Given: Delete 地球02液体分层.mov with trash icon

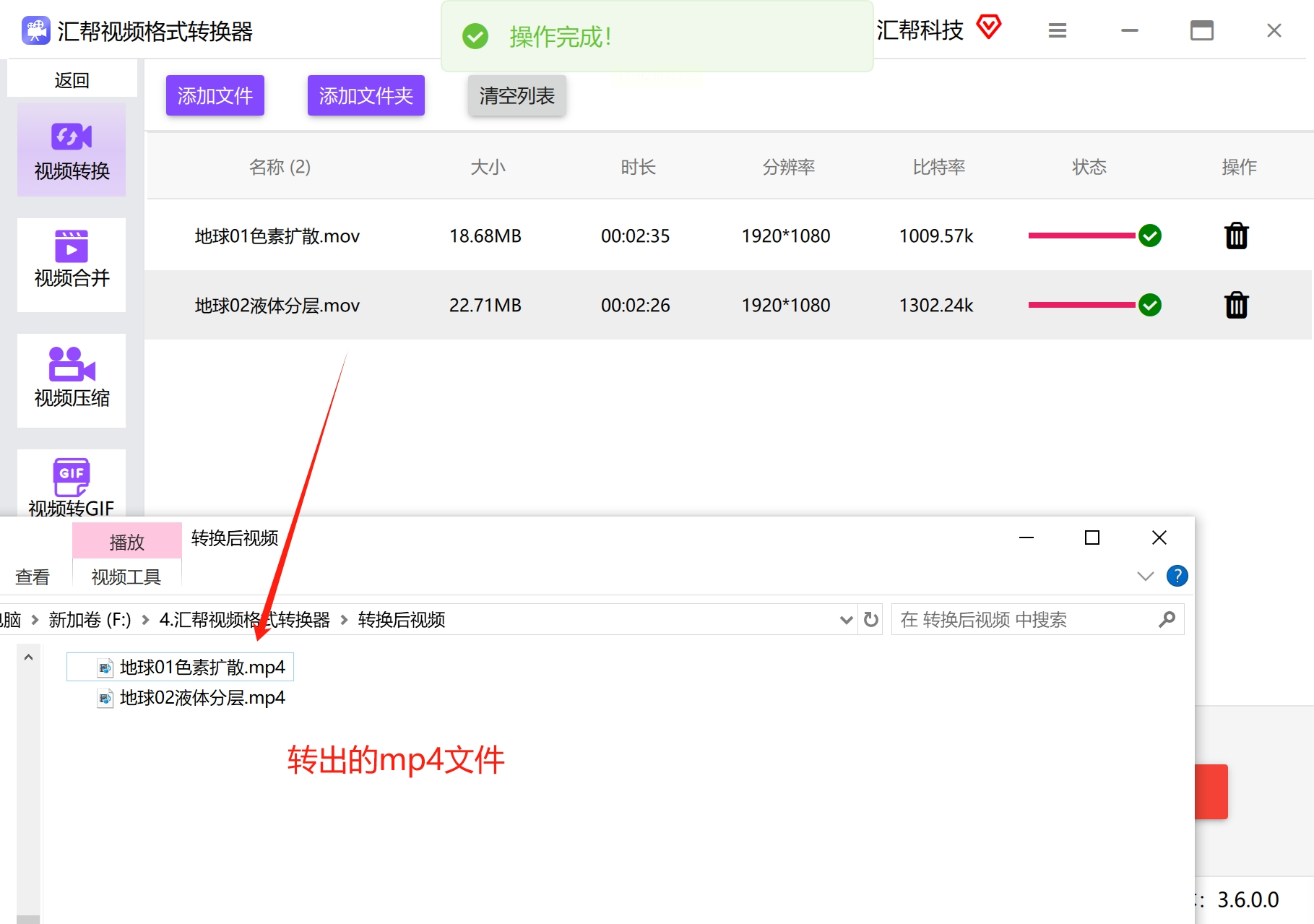Looking at the screenshot, I should tap(1236, 305).
